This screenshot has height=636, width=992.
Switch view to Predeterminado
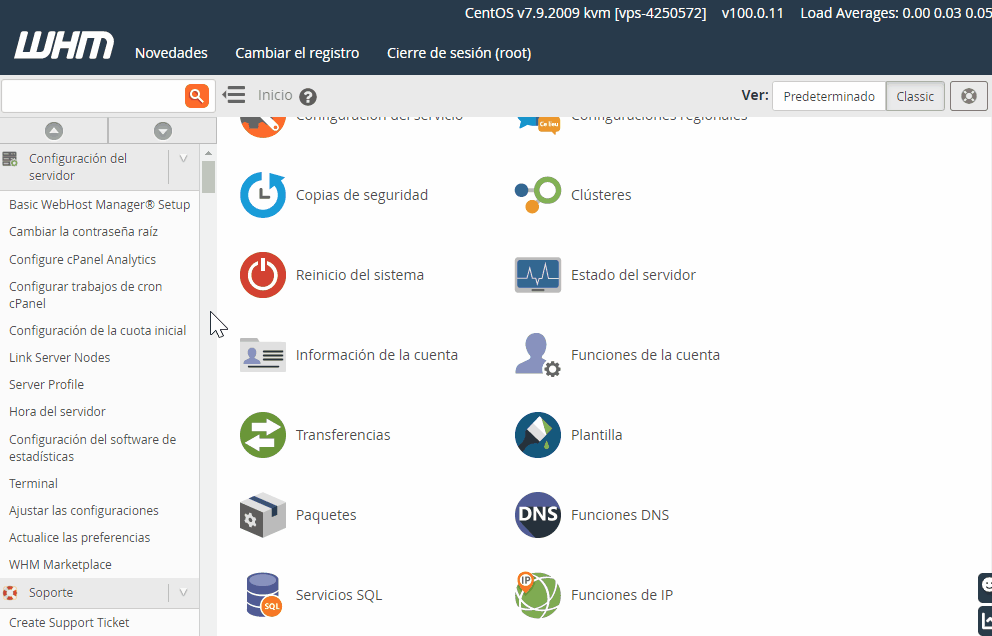[x=829, y=96]
